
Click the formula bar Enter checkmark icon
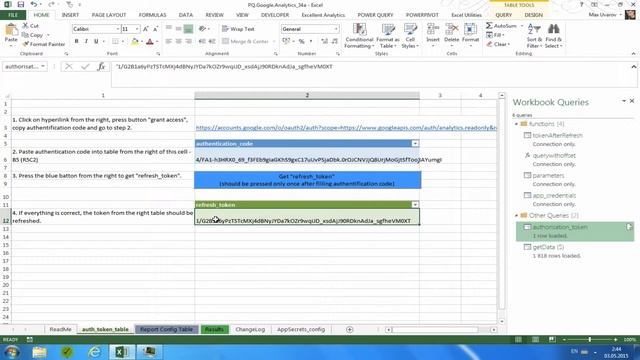point(85,67)
